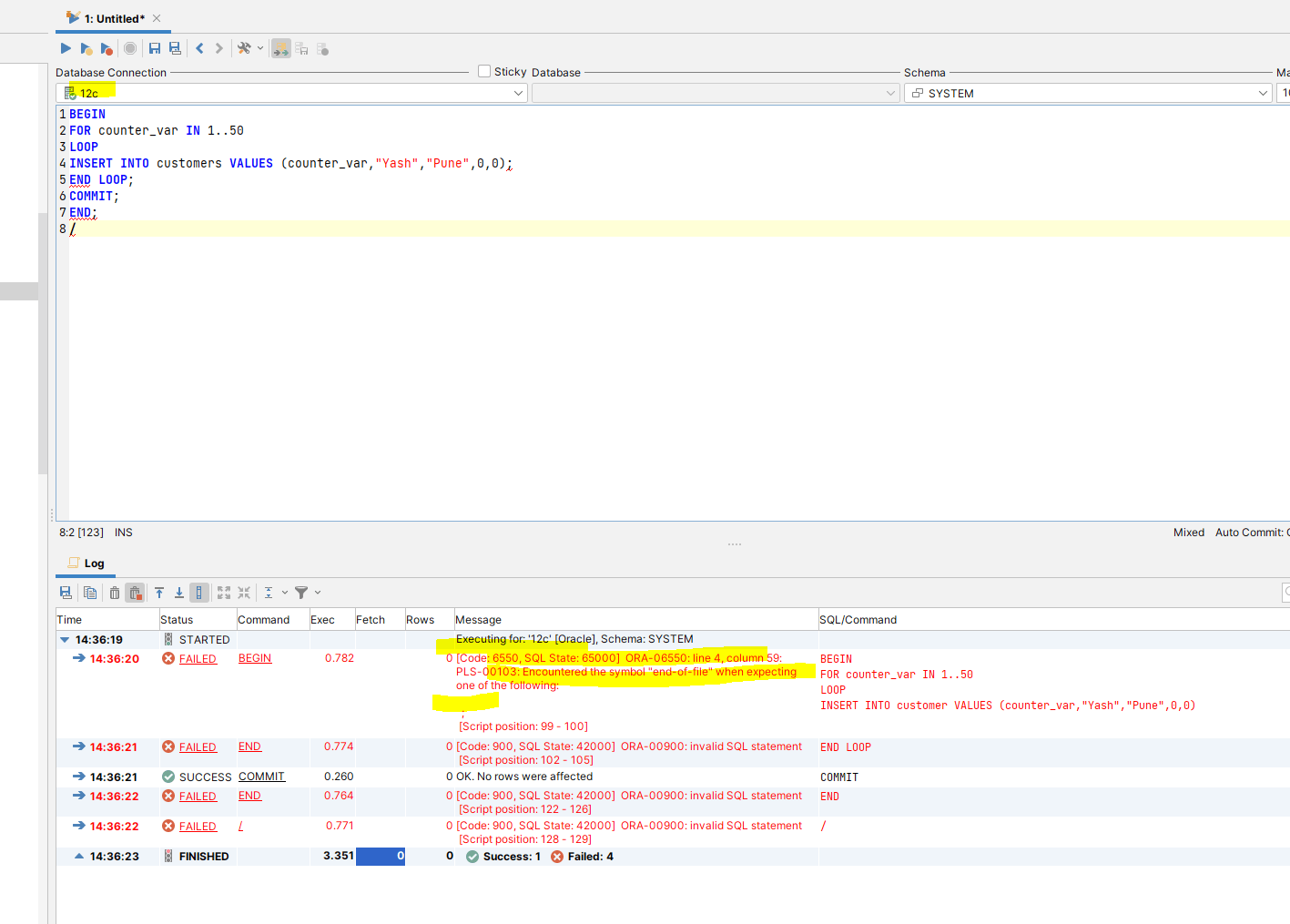Save the current SQL buffer
The height and width of the screenshot is (924, 1290).
(x=155, y=48)
